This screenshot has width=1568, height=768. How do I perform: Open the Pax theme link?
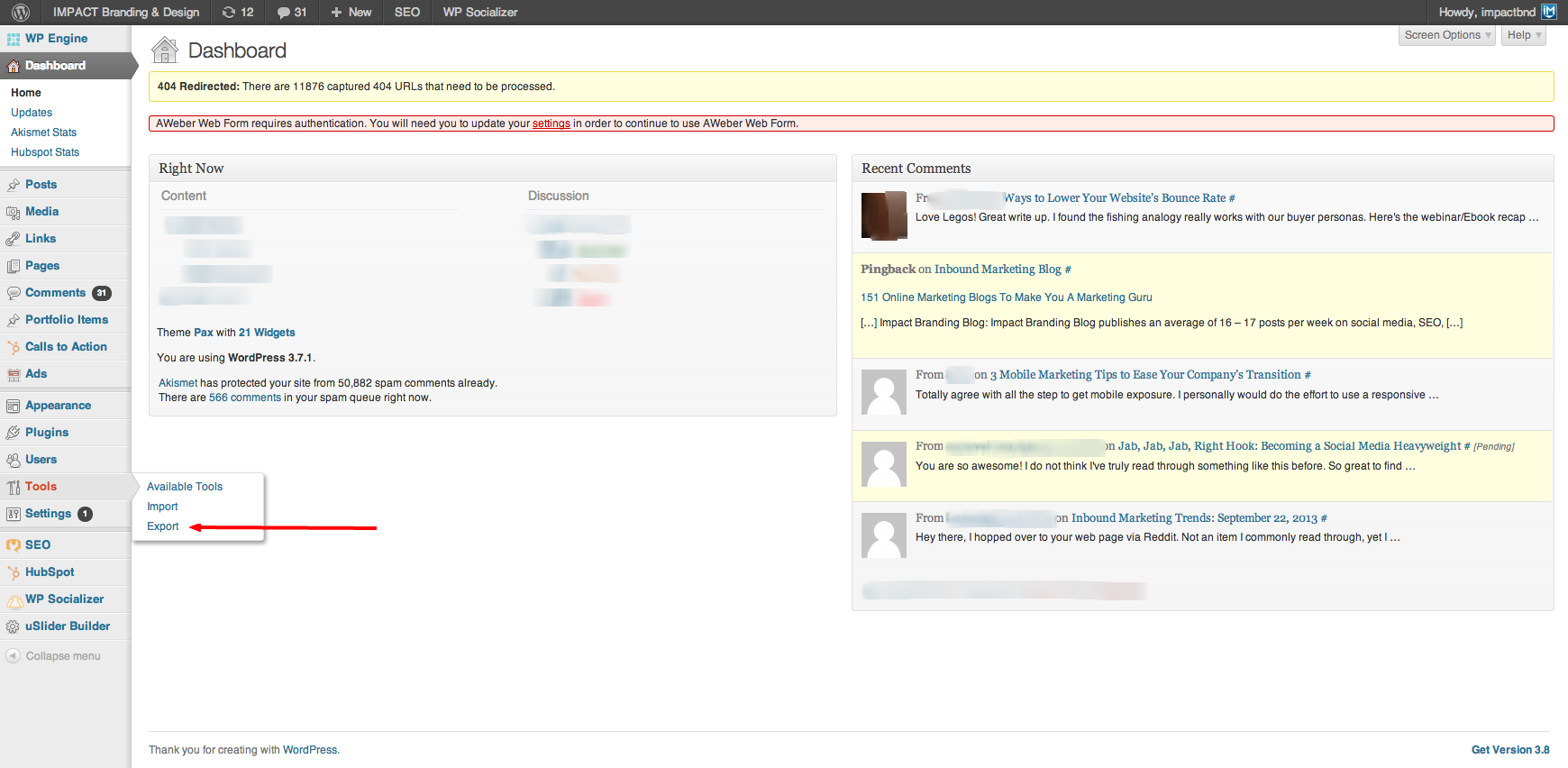coord(204,333)
